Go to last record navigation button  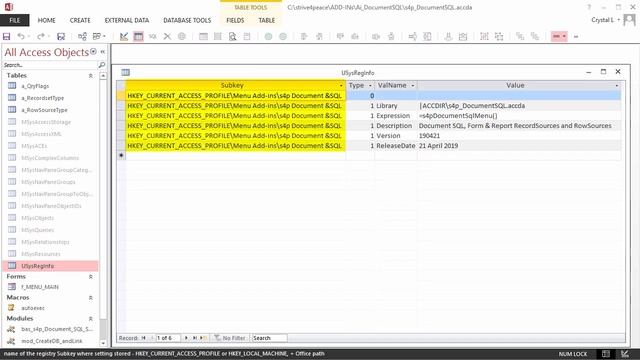coord(195,338)
